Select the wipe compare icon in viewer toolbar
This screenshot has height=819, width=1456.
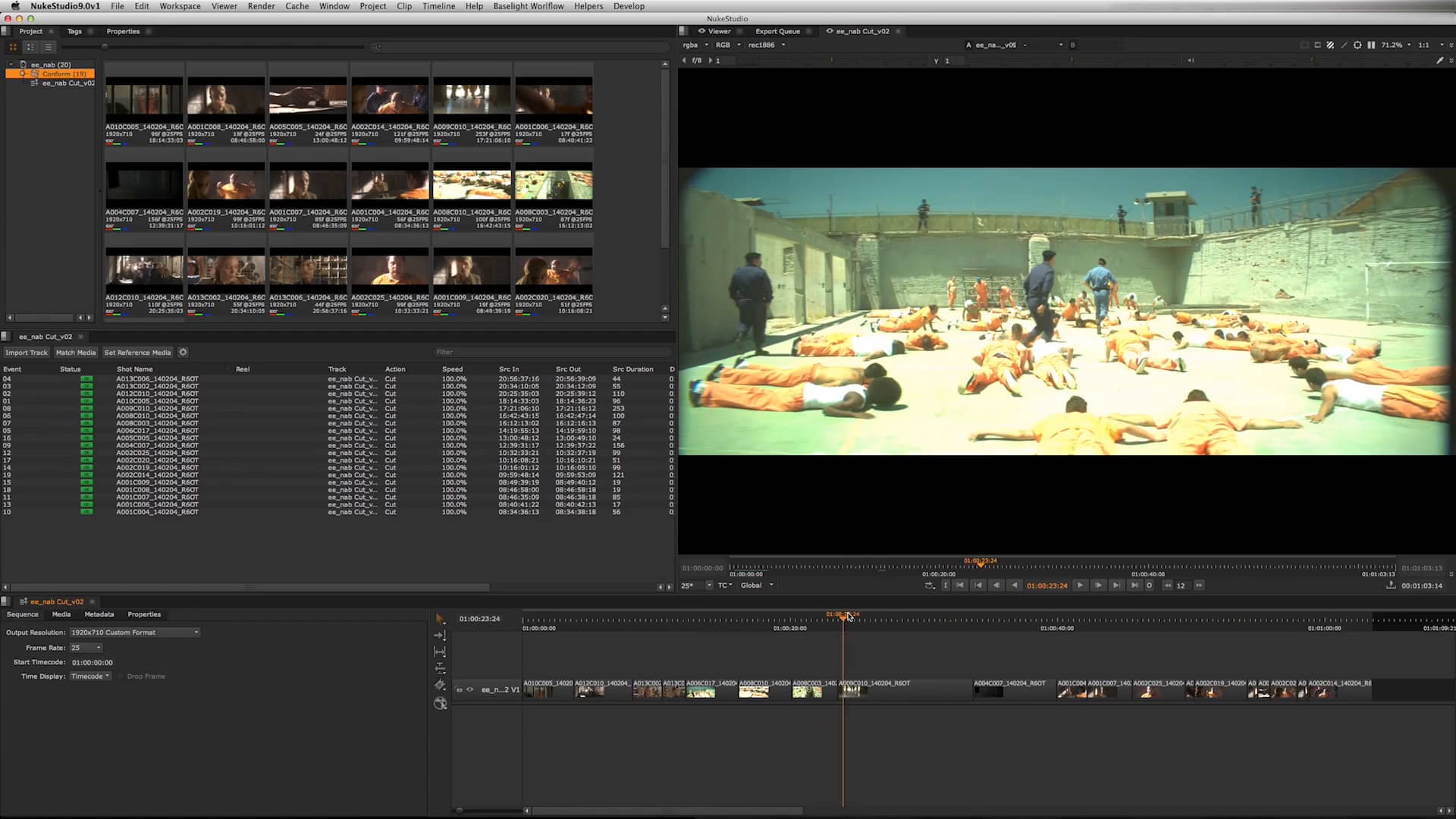[1344, 45]
